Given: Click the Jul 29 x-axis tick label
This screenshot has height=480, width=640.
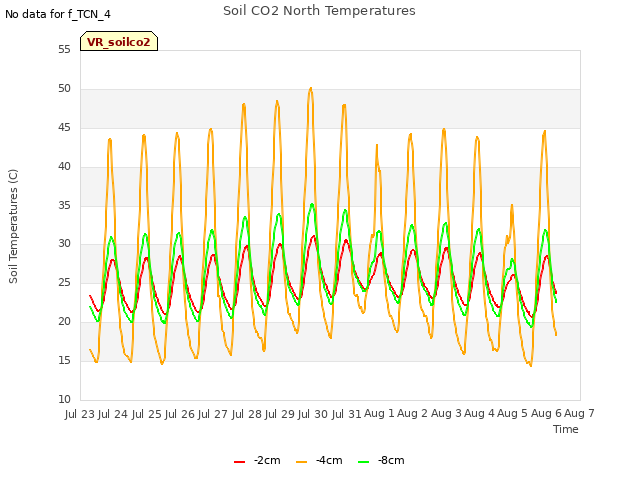Looking at the screenshot, I should [x=280, y=414].
